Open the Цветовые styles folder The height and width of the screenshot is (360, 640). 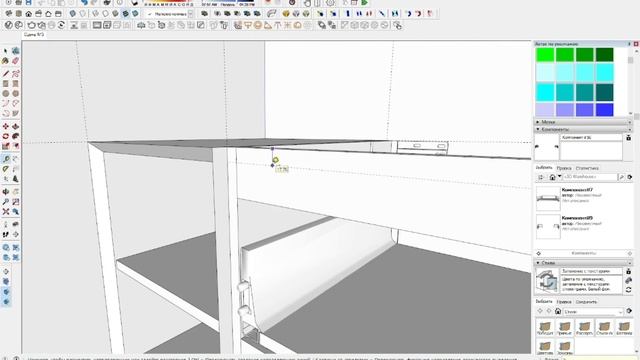[x=544, y=348]
